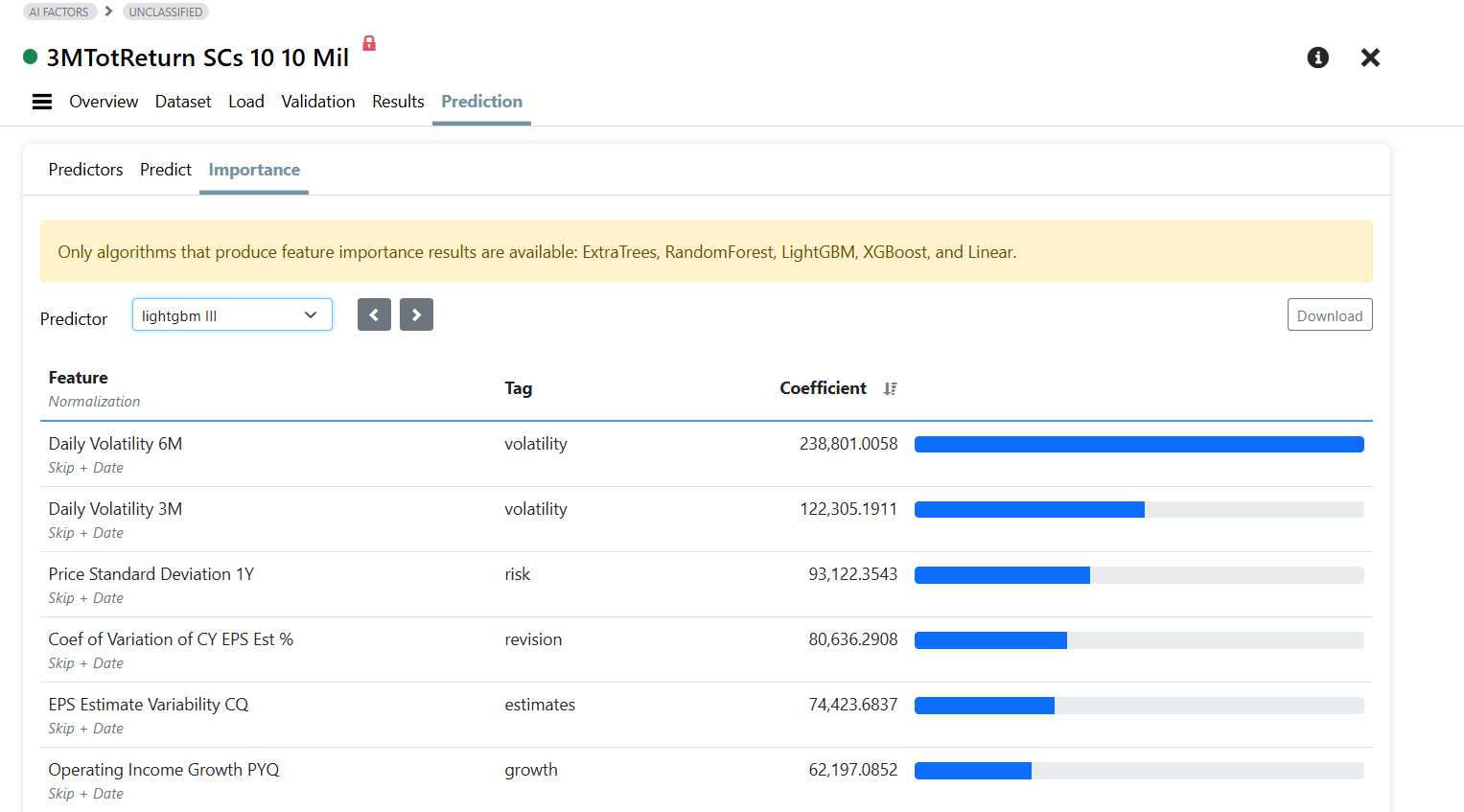Open the Validation tab
Image resolution: width=1464 pixels, height=812 pixels.
coord(318,102)
